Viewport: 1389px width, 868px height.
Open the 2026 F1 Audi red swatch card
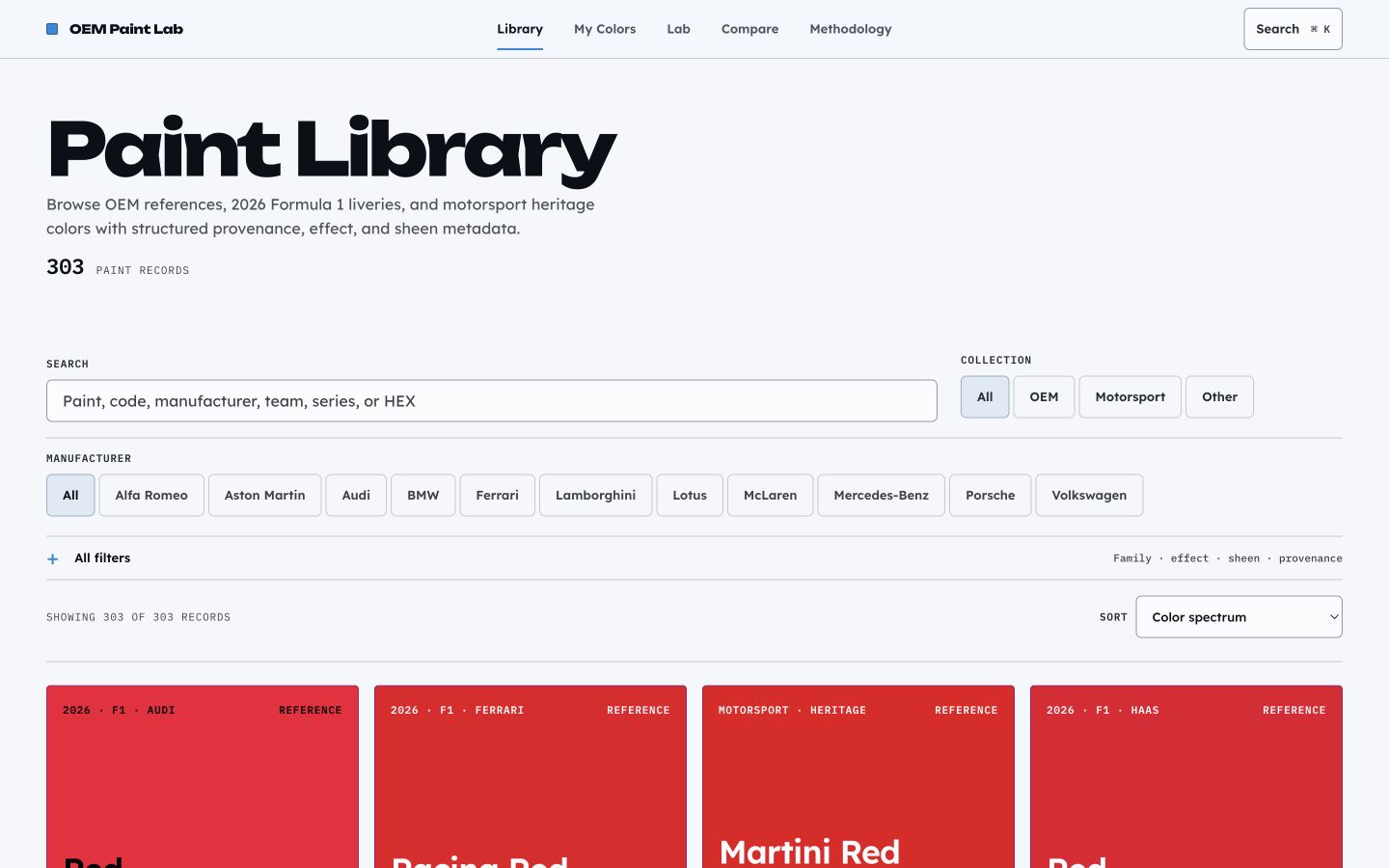pos(203,776)
